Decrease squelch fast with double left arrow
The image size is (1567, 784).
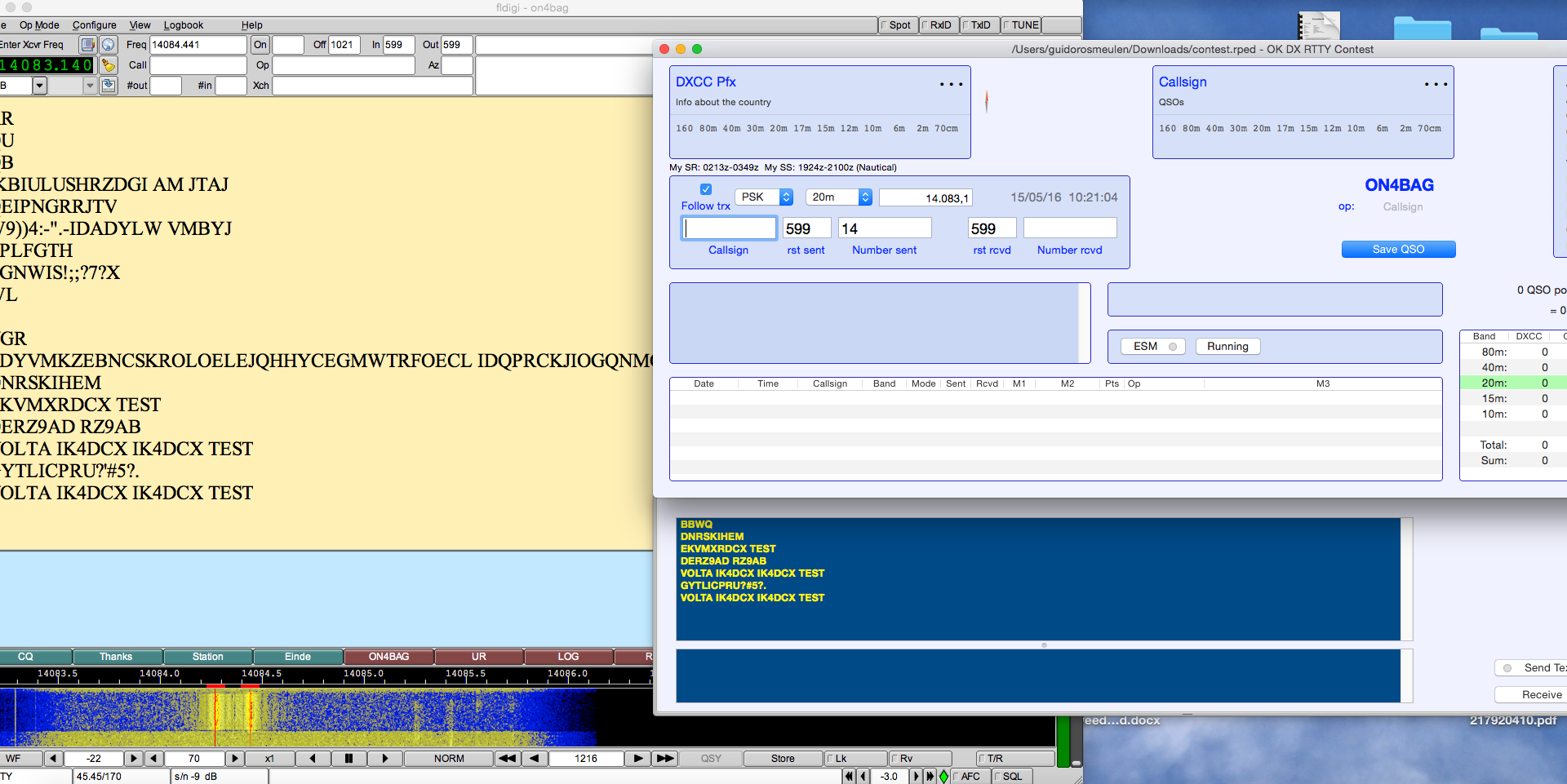tap(849, 776)
